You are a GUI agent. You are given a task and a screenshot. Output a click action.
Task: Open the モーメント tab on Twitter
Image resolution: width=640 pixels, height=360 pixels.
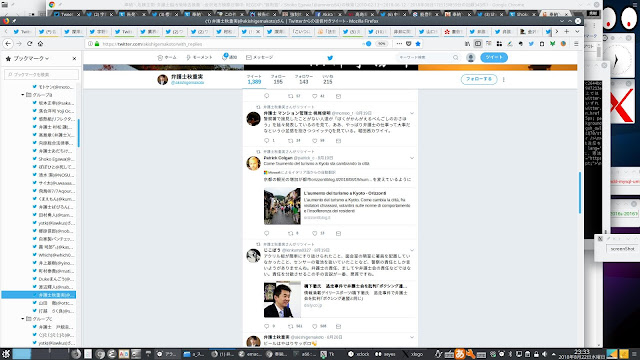pos(199,58)
